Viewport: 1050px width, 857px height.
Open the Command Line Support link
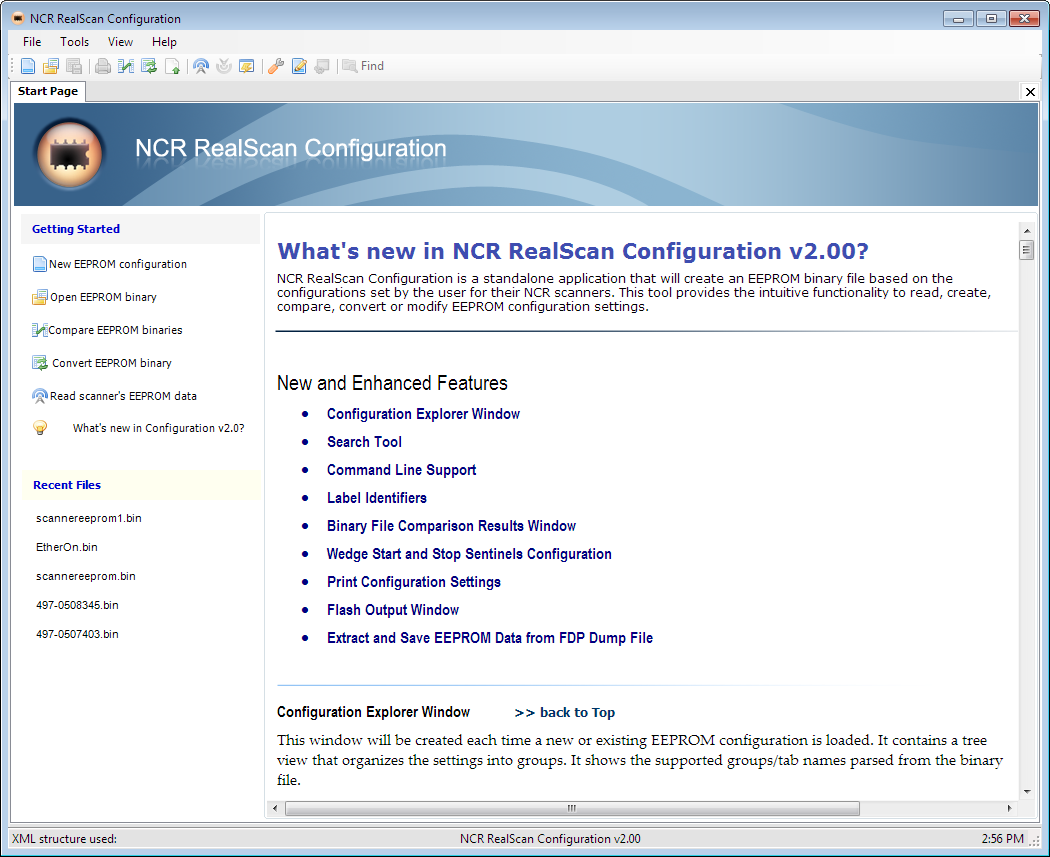point(401,470)
